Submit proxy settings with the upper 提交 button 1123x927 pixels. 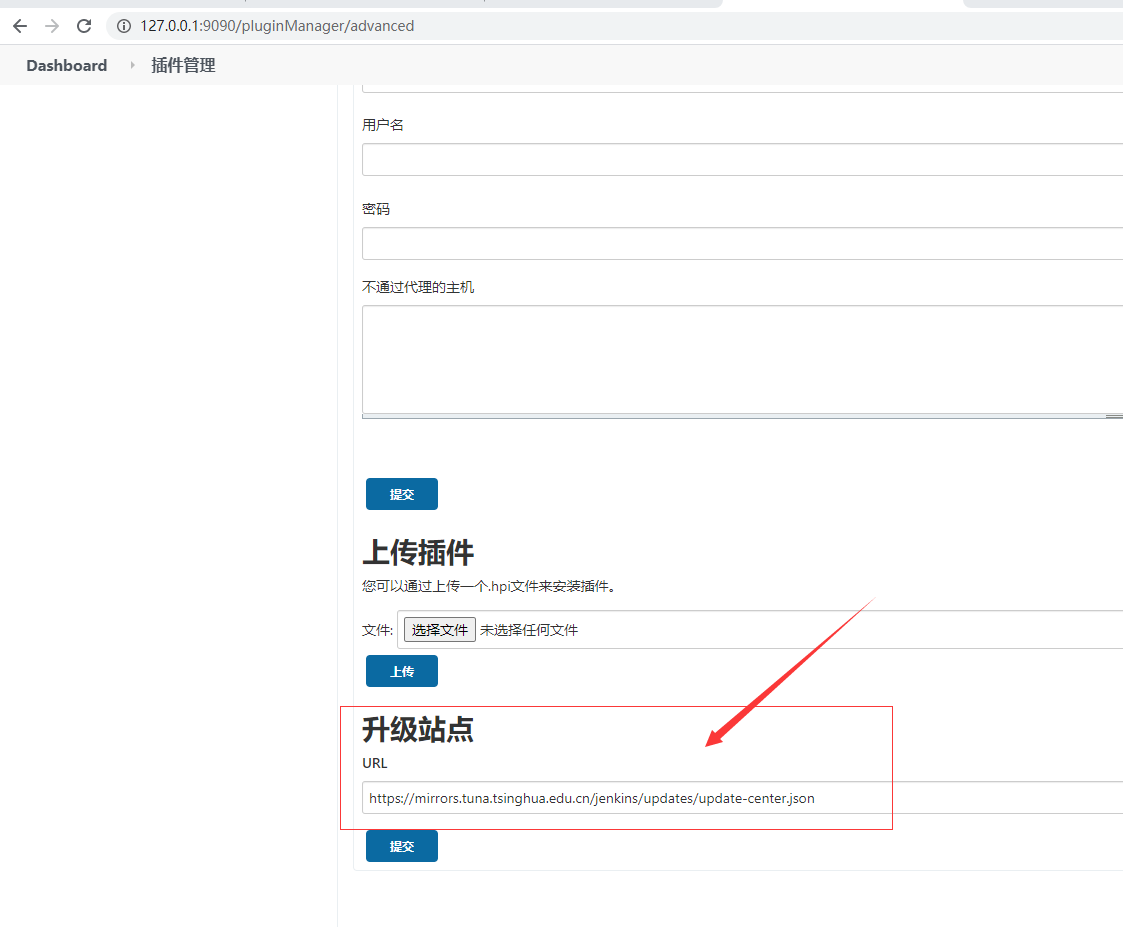tap(401, 494)
